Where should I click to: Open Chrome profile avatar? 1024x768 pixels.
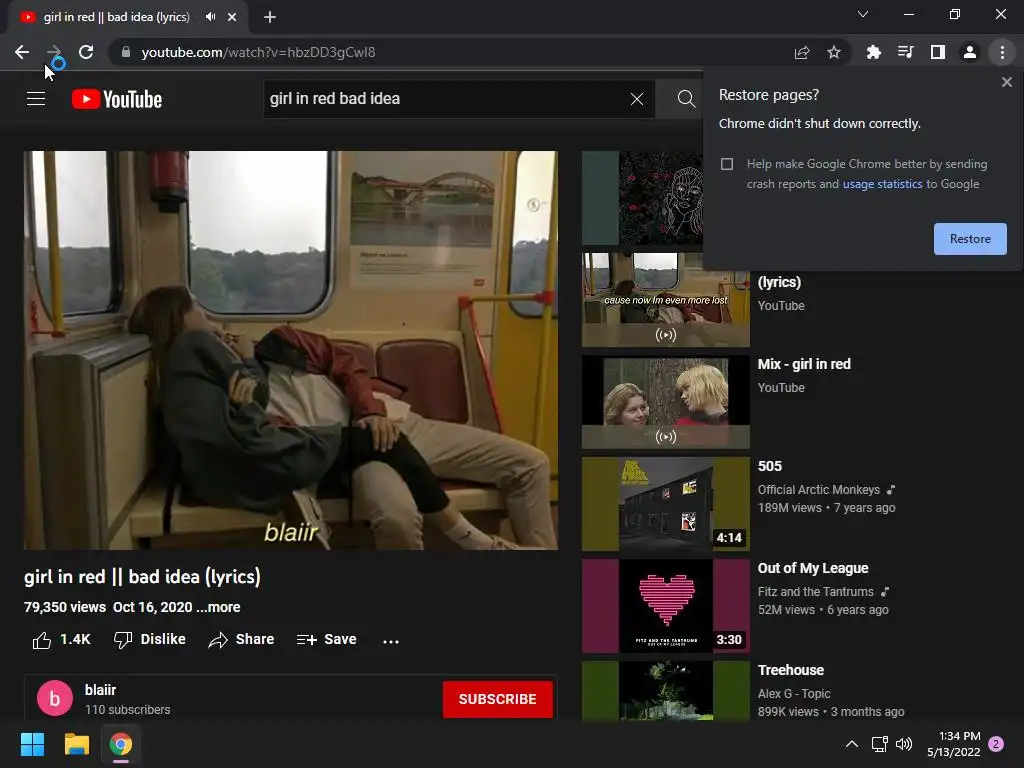(x=970, y=52)
